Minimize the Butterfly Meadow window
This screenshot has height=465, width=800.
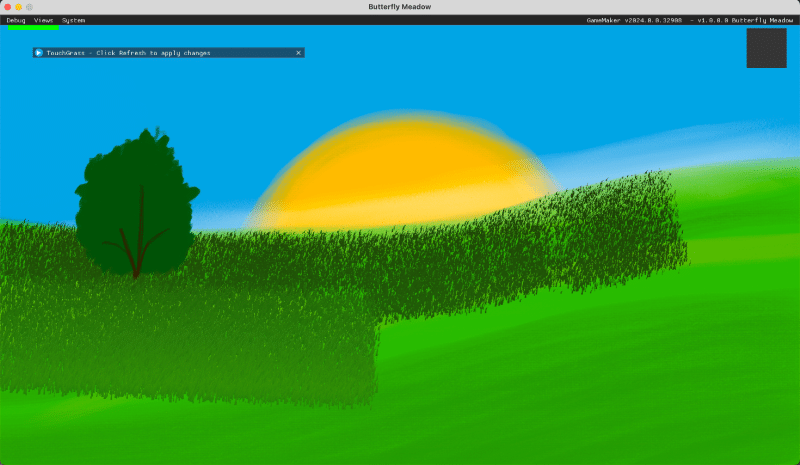tap(18, 7)
